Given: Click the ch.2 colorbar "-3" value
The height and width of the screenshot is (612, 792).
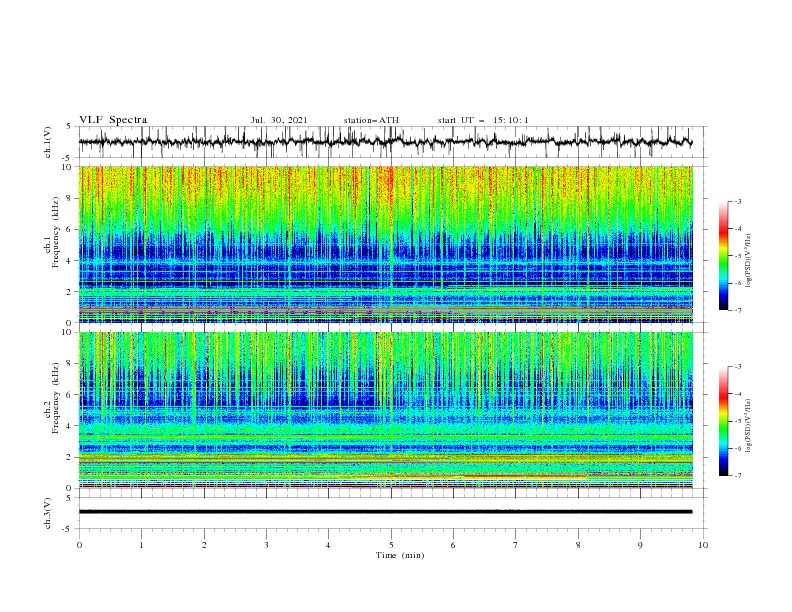Looking at the screenshot, I should click(x=738, y=367).
